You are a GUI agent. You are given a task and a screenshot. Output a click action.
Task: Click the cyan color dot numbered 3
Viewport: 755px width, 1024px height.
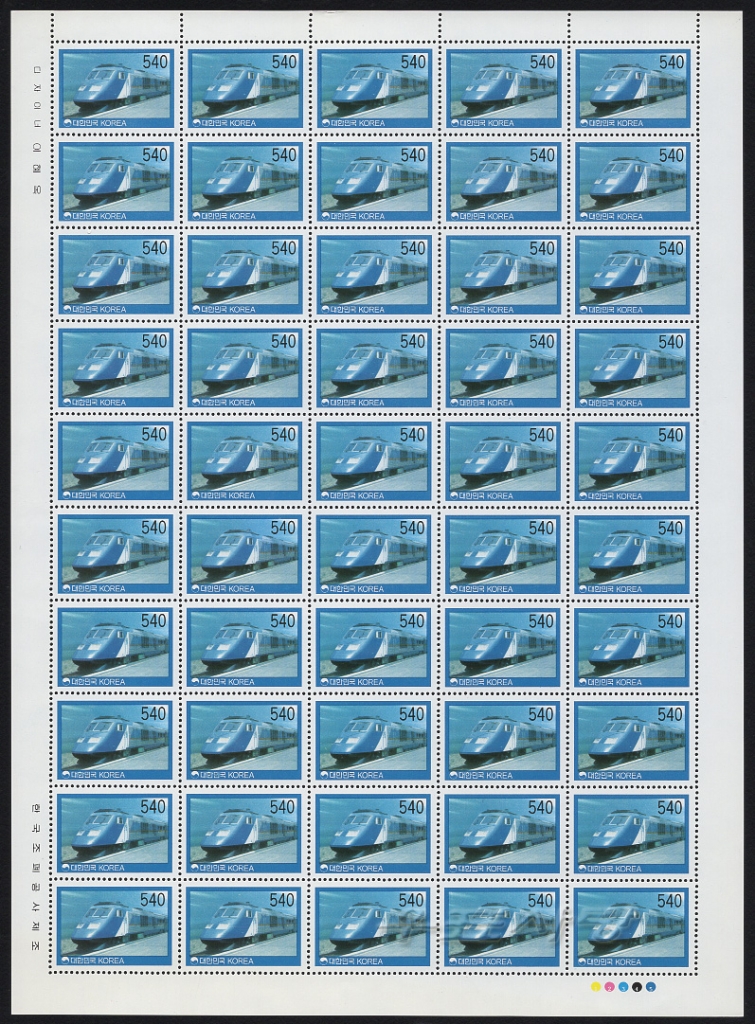pyautogui.click(x=623, y=987)
